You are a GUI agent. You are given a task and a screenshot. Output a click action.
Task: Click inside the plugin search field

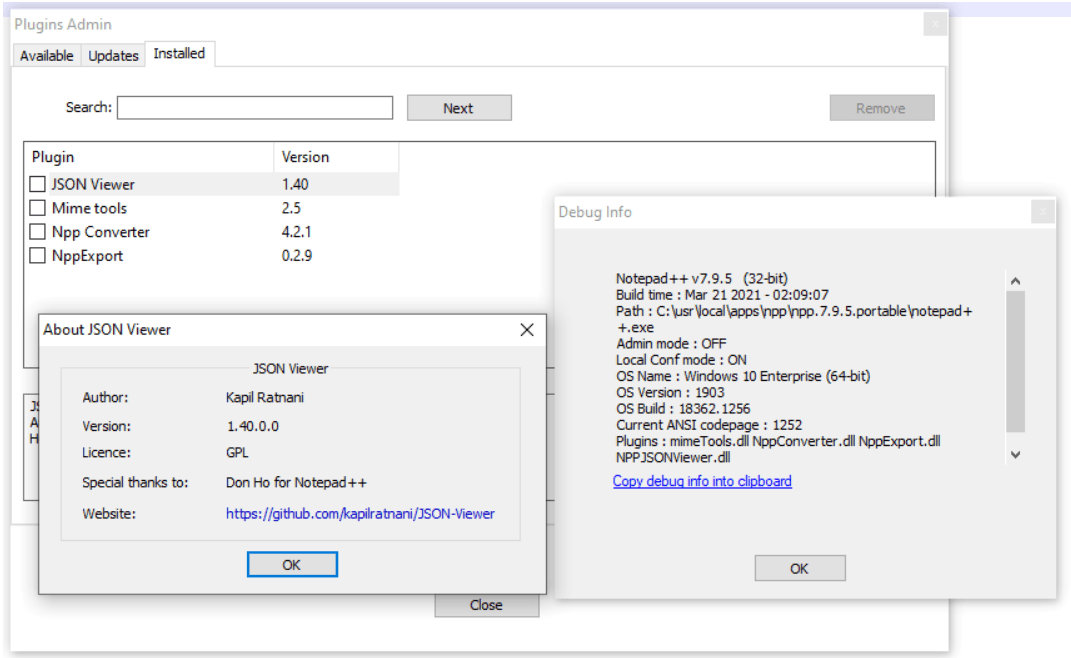click(x=254, y=107)
